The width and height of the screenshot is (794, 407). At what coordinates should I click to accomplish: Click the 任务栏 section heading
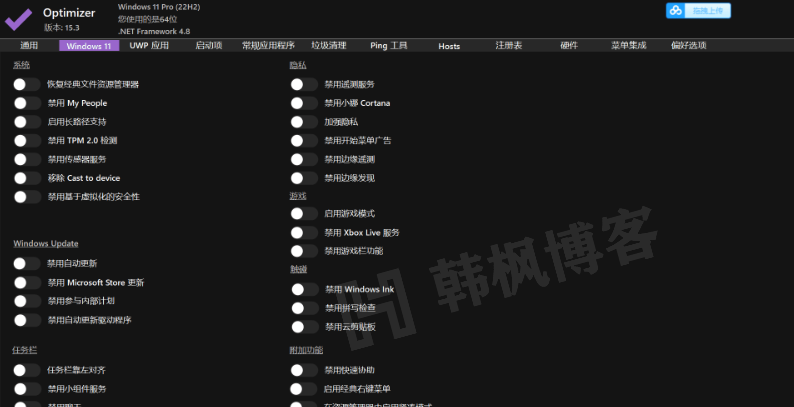25,350
